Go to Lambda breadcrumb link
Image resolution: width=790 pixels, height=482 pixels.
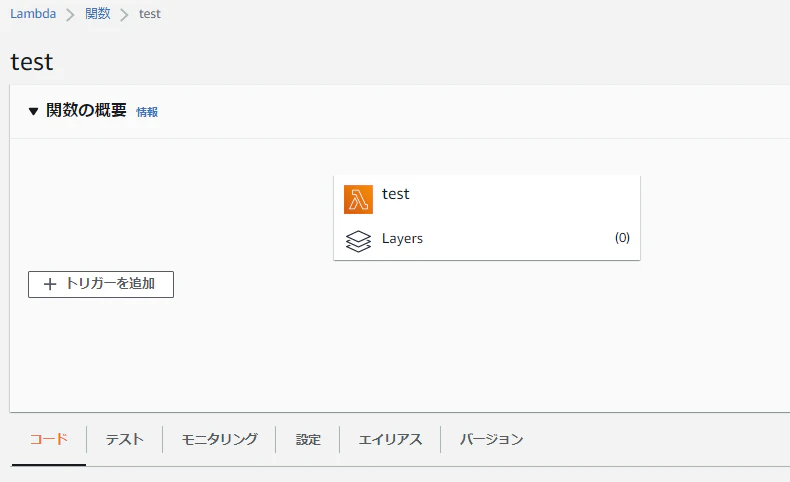point(33,14)
